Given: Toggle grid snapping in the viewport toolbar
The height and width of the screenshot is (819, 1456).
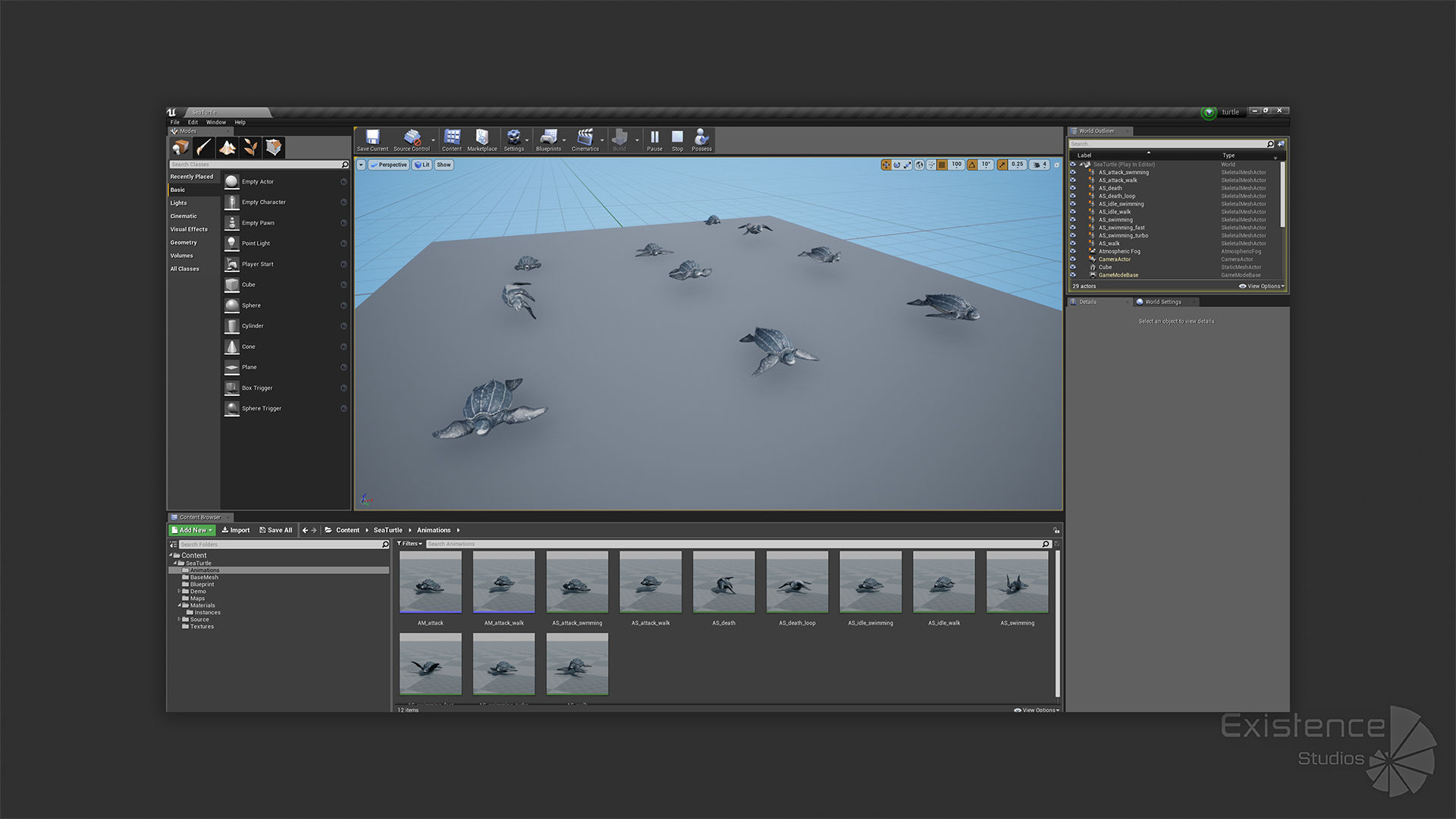Looking at the screenshot, I should [942, 165].
